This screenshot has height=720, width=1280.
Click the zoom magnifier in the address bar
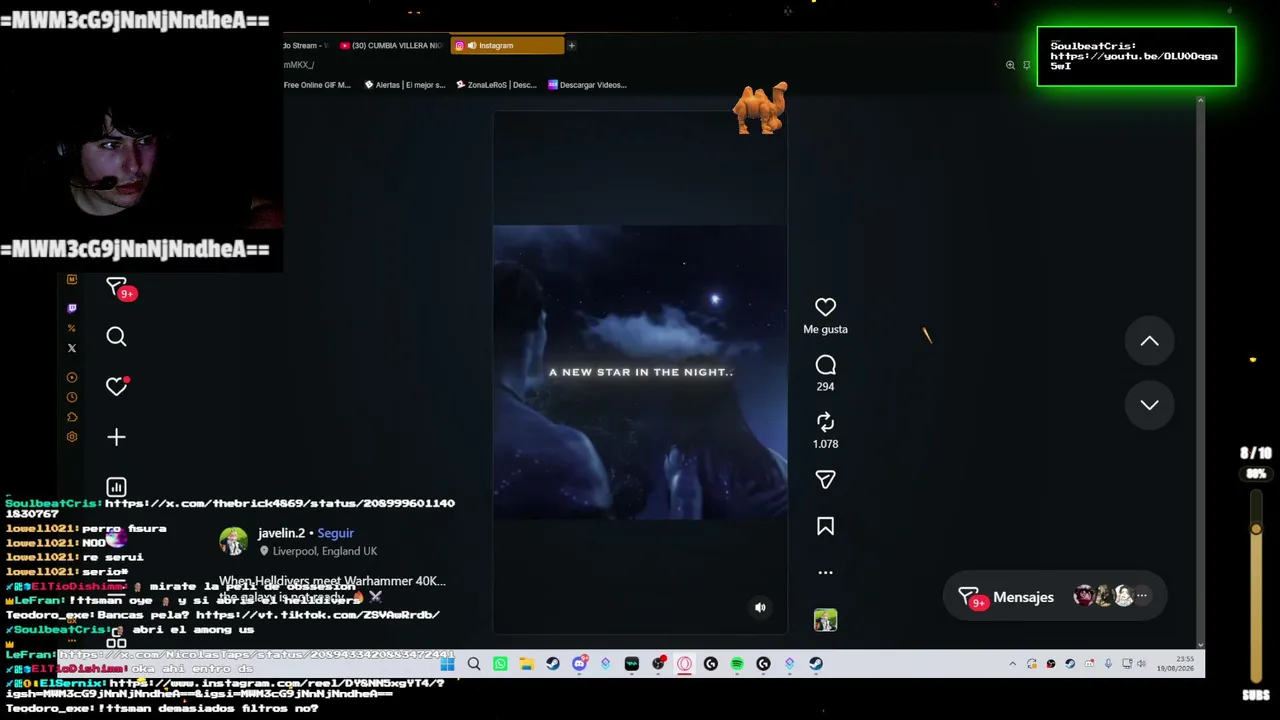point(1010,65)
